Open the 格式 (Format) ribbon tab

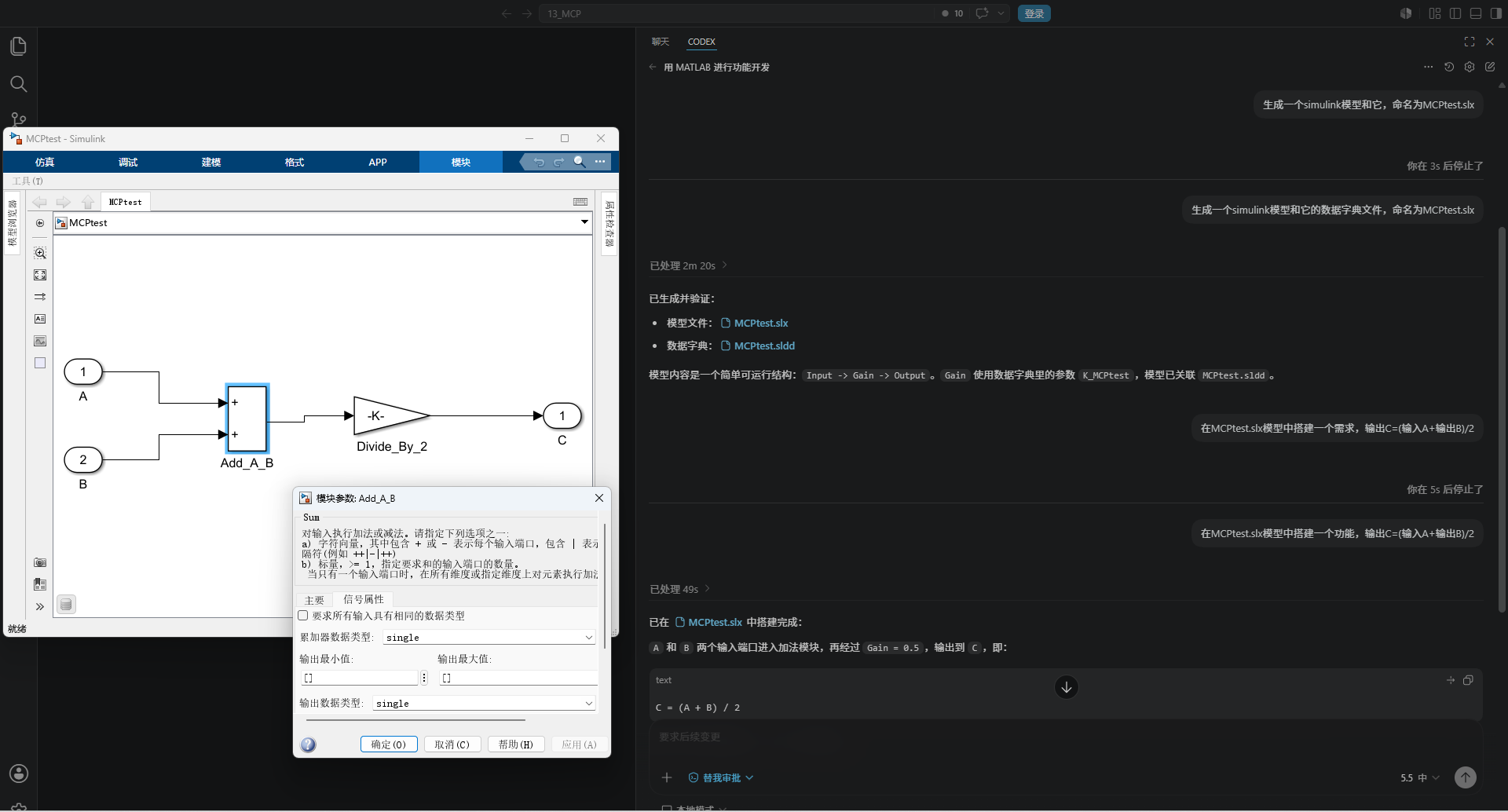tap(295, 162)
